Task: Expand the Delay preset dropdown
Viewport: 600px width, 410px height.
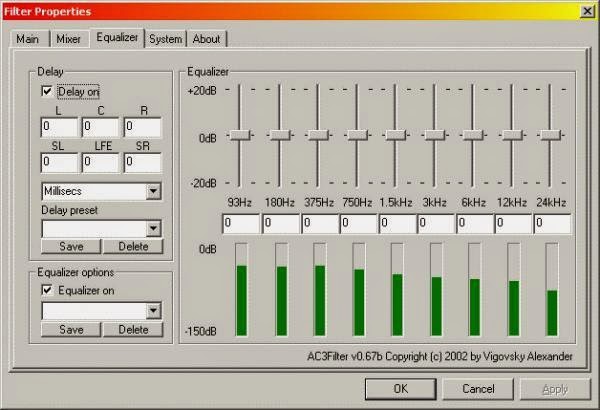Action: (x=153, y=229)
